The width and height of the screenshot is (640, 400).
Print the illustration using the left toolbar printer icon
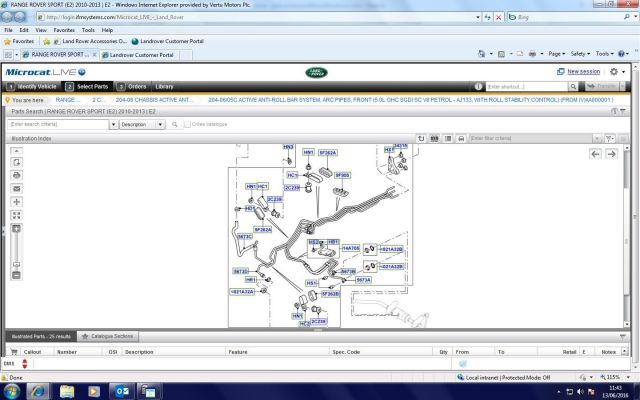(16, 176)
